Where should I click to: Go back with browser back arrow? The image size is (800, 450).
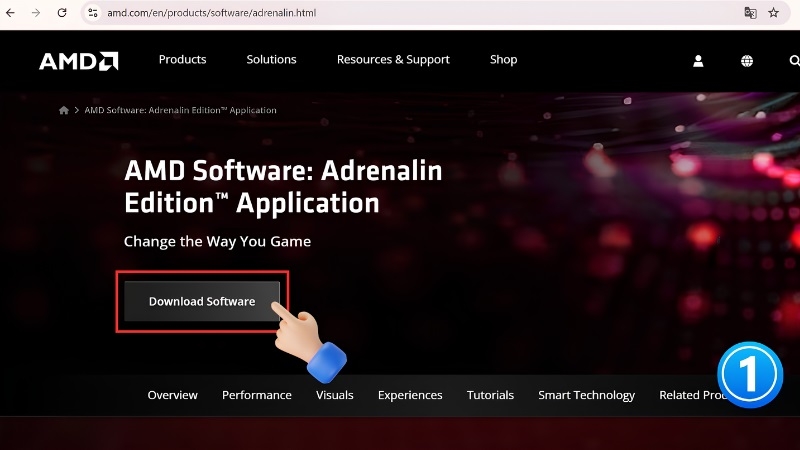[10, 13]
